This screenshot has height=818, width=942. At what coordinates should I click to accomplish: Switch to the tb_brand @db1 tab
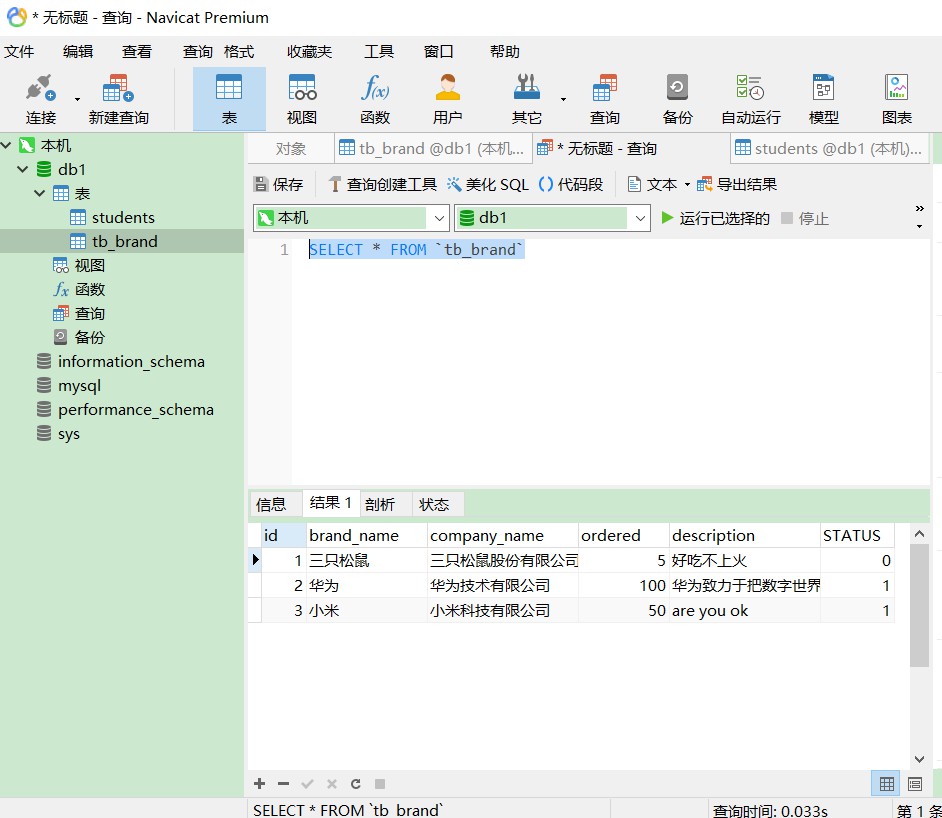[x=433, y=148]
